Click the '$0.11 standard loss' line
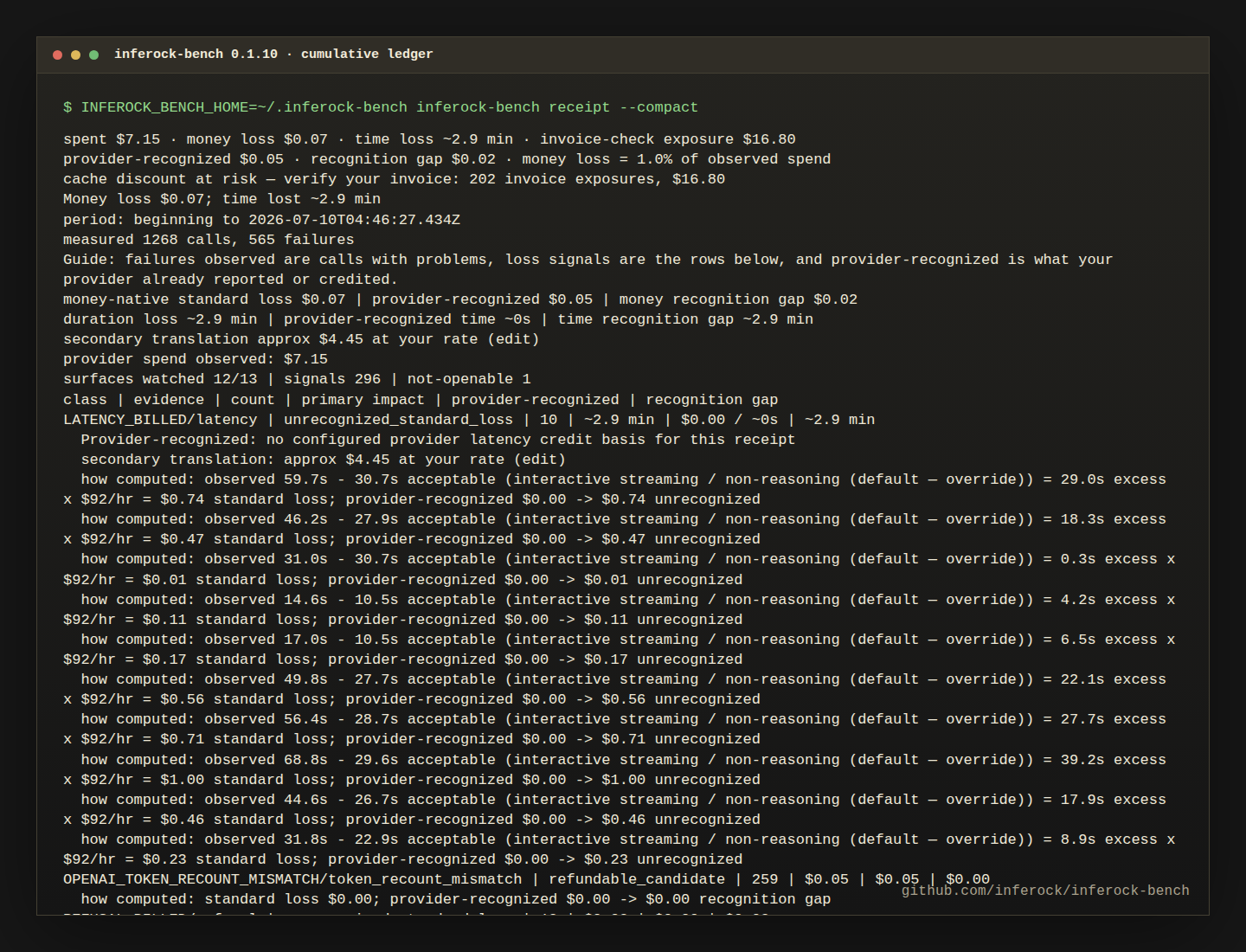Viewport: 1246px width, 952px height. point(402,620)
